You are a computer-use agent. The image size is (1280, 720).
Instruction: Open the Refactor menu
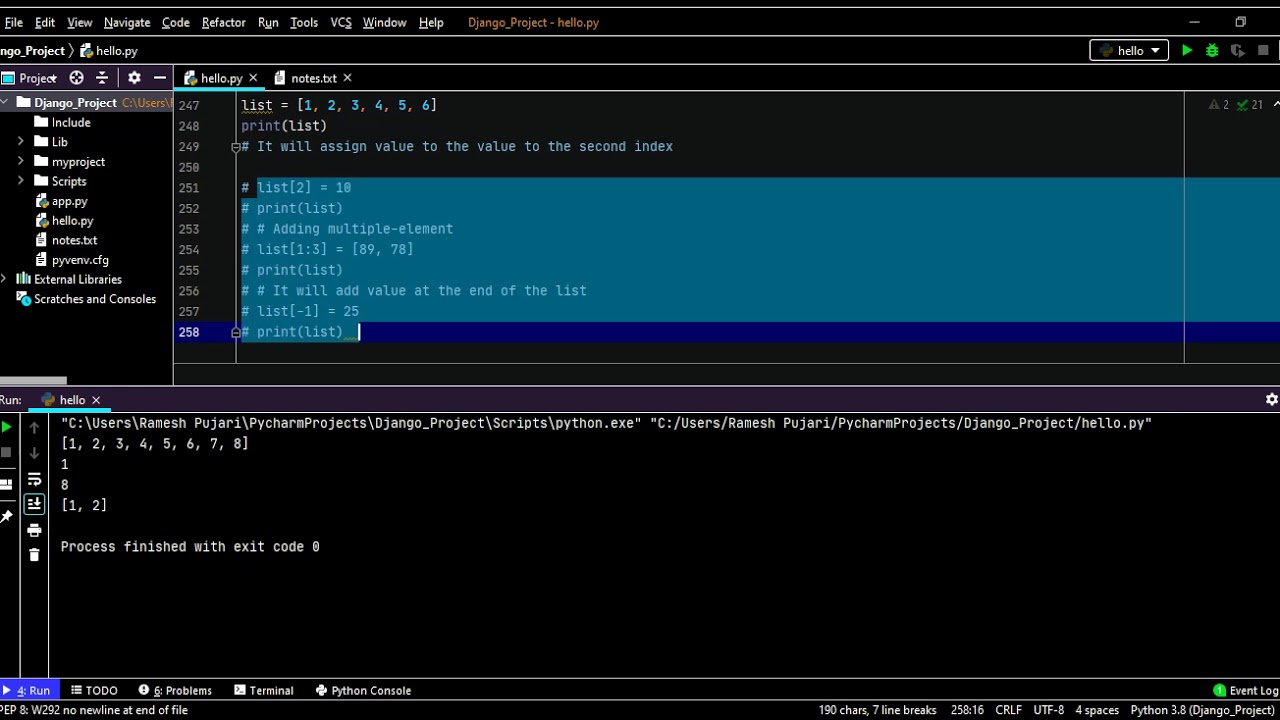(223, 22)
